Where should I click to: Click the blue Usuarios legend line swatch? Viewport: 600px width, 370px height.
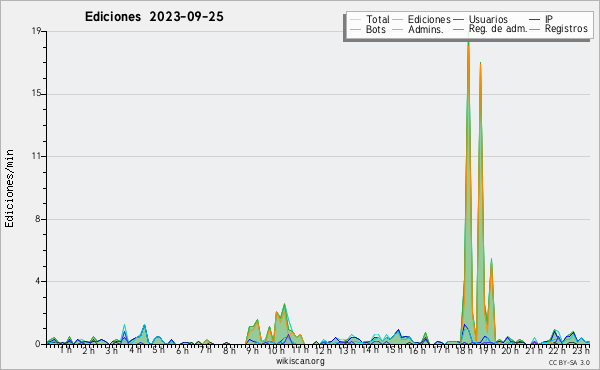tap(458, 19)
